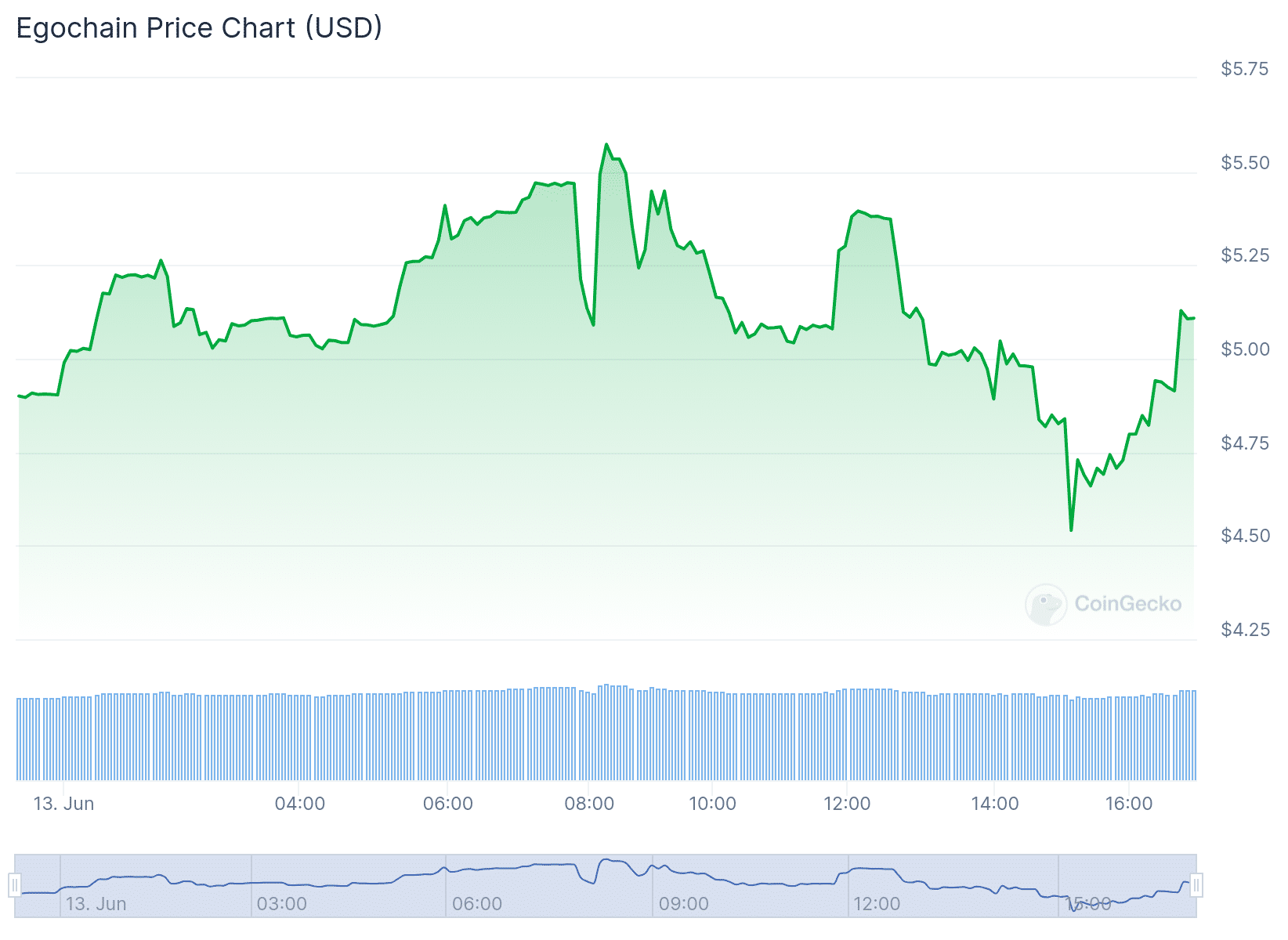Image resolution: width=1288 pixels, height=940 pixels.
Task: Click the 14:00 x-axis time label
Action: (x=995, y=804)
